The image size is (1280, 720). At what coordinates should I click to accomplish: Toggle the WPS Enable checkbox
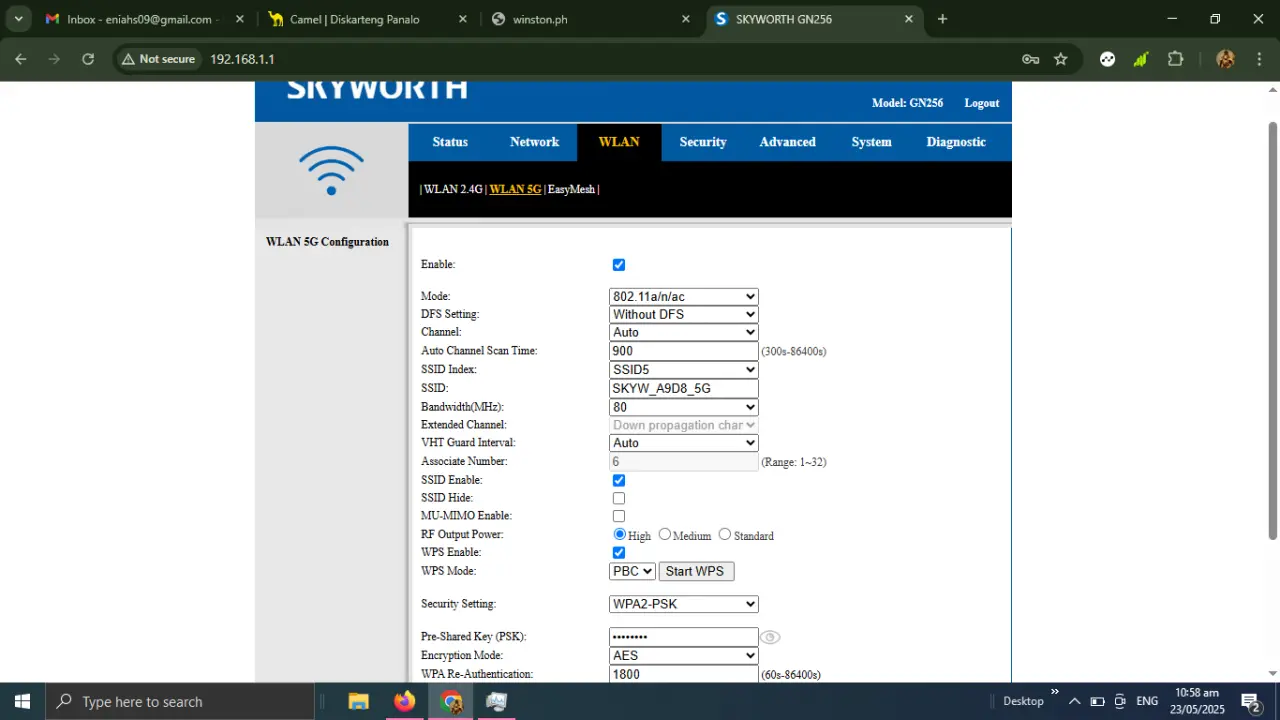[x=619, y=552]
